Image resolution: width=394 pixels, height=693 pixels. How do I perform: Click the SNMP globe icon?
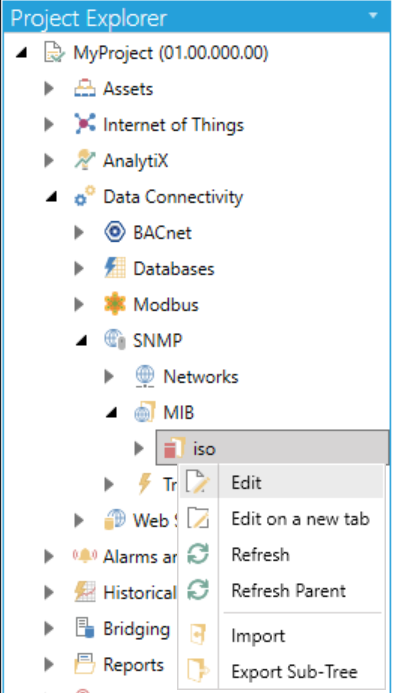tap(115, 340)
